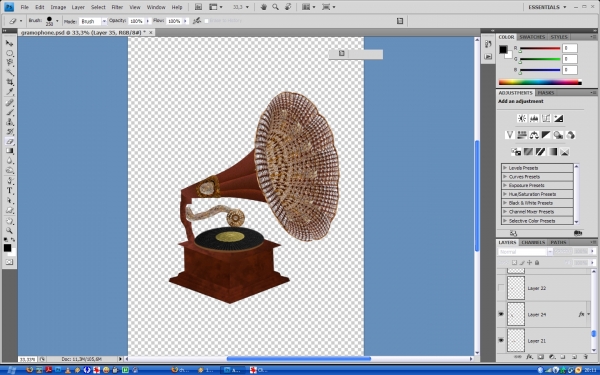Add a Curves adjustment
The image size is (600, 375).
point(546,119)
